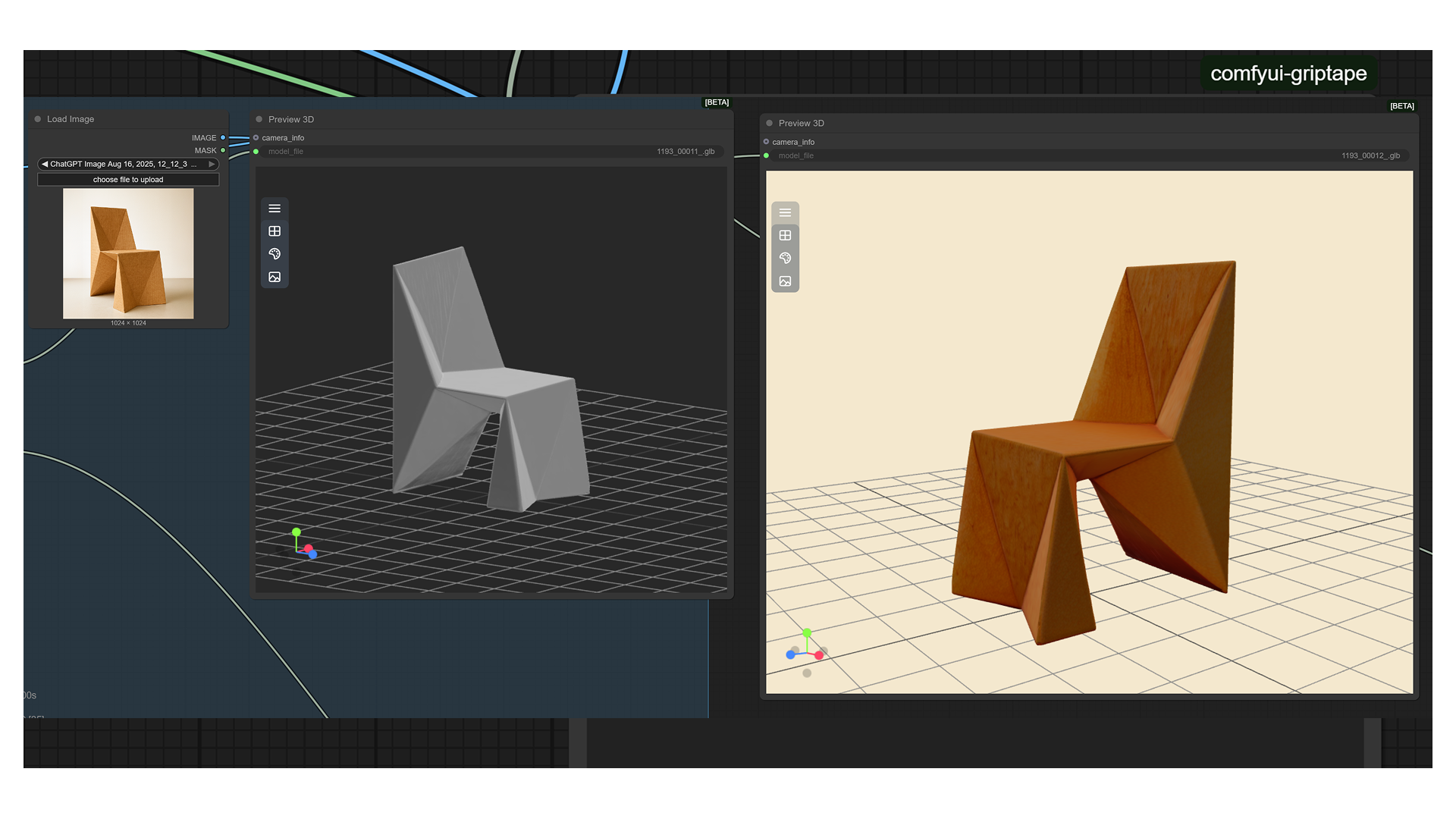Click the IMAGE output connector dot
The height and width of the screenshot is (819, 1456).
coord(223,138)
